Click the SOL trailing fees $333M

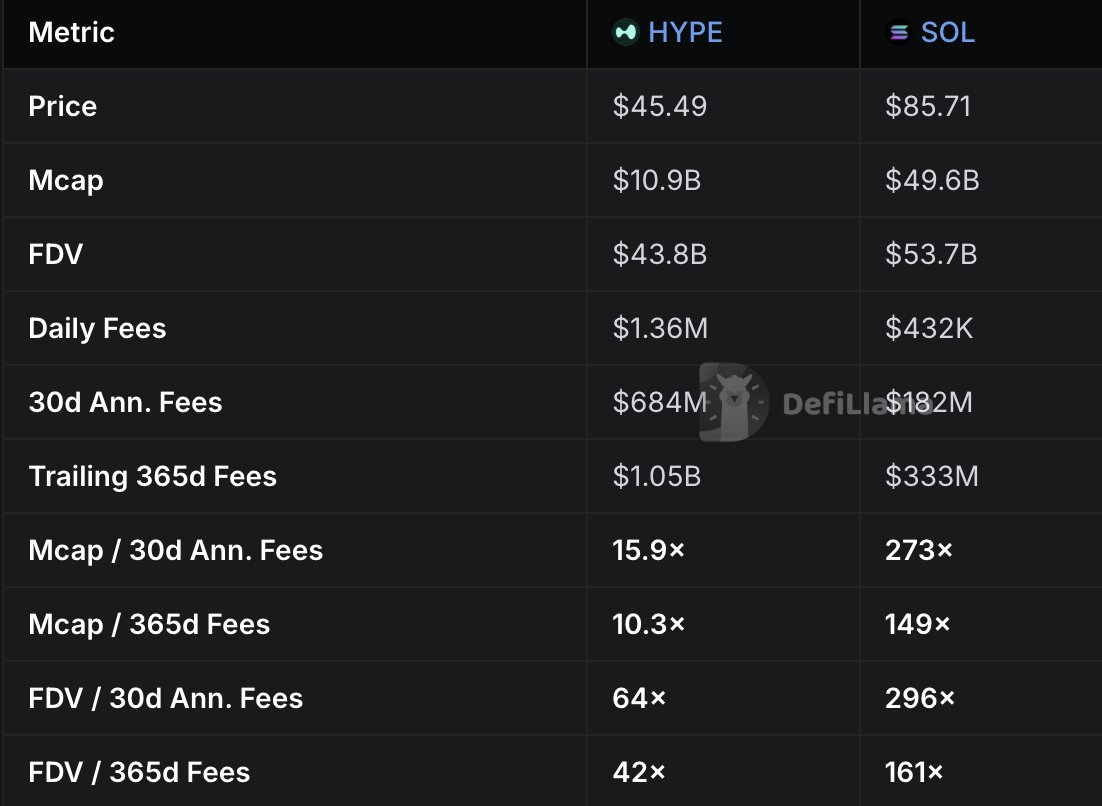coord(932,476)
